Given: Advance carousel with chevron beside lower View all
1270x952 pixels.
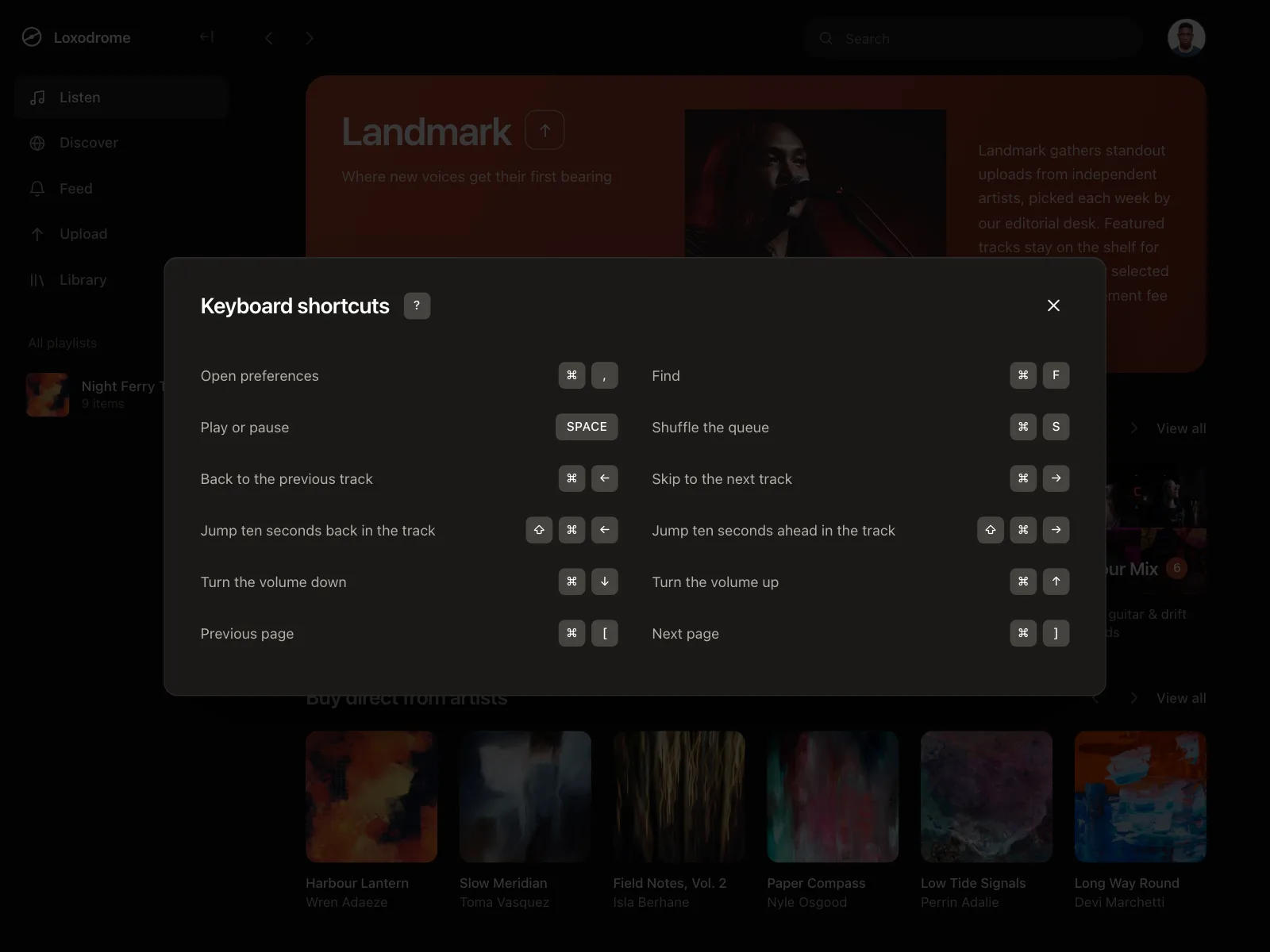Looking at the screenshot, I should click(x=1134, y=698).
